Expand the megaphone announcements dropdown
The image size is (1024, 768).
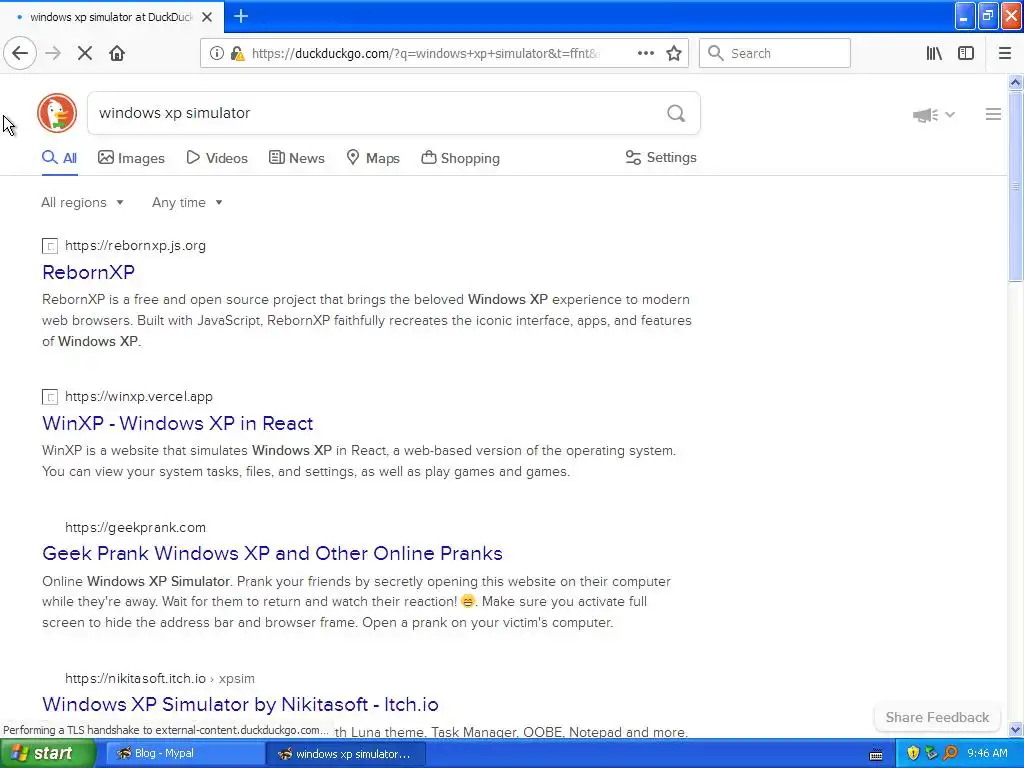[x=934, y=115]
